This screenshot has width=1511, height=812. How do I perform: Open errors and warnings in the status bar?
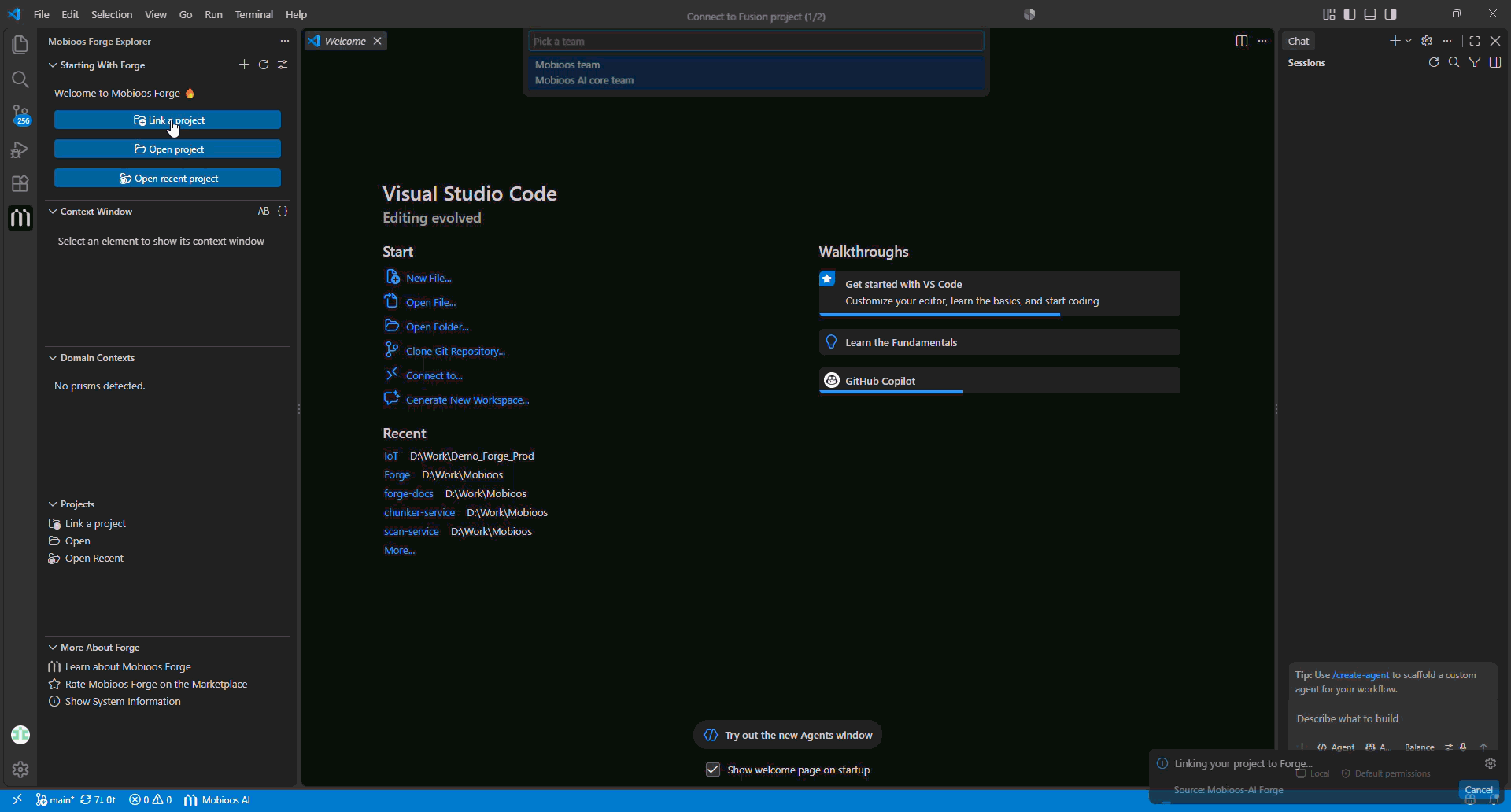coord(150,799)
